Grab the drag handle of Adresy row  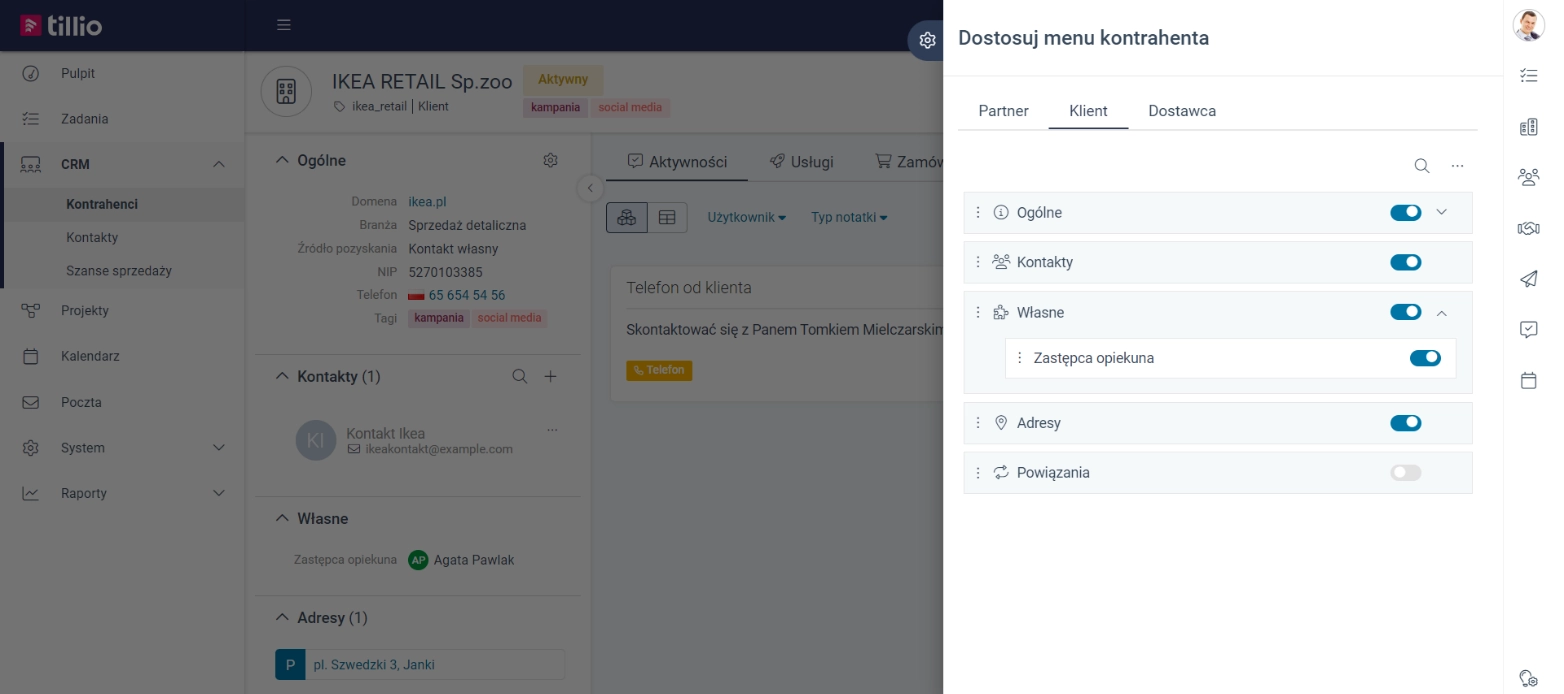tap(978, 423)
